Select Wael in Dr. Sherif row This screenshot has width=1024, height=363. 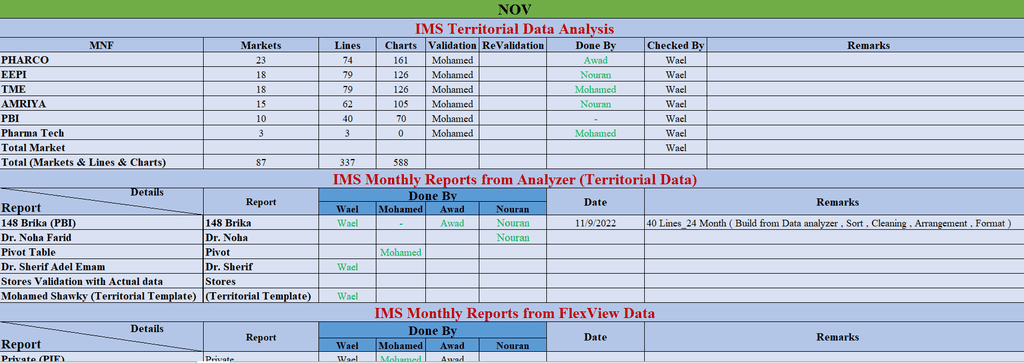coord(347,266)
